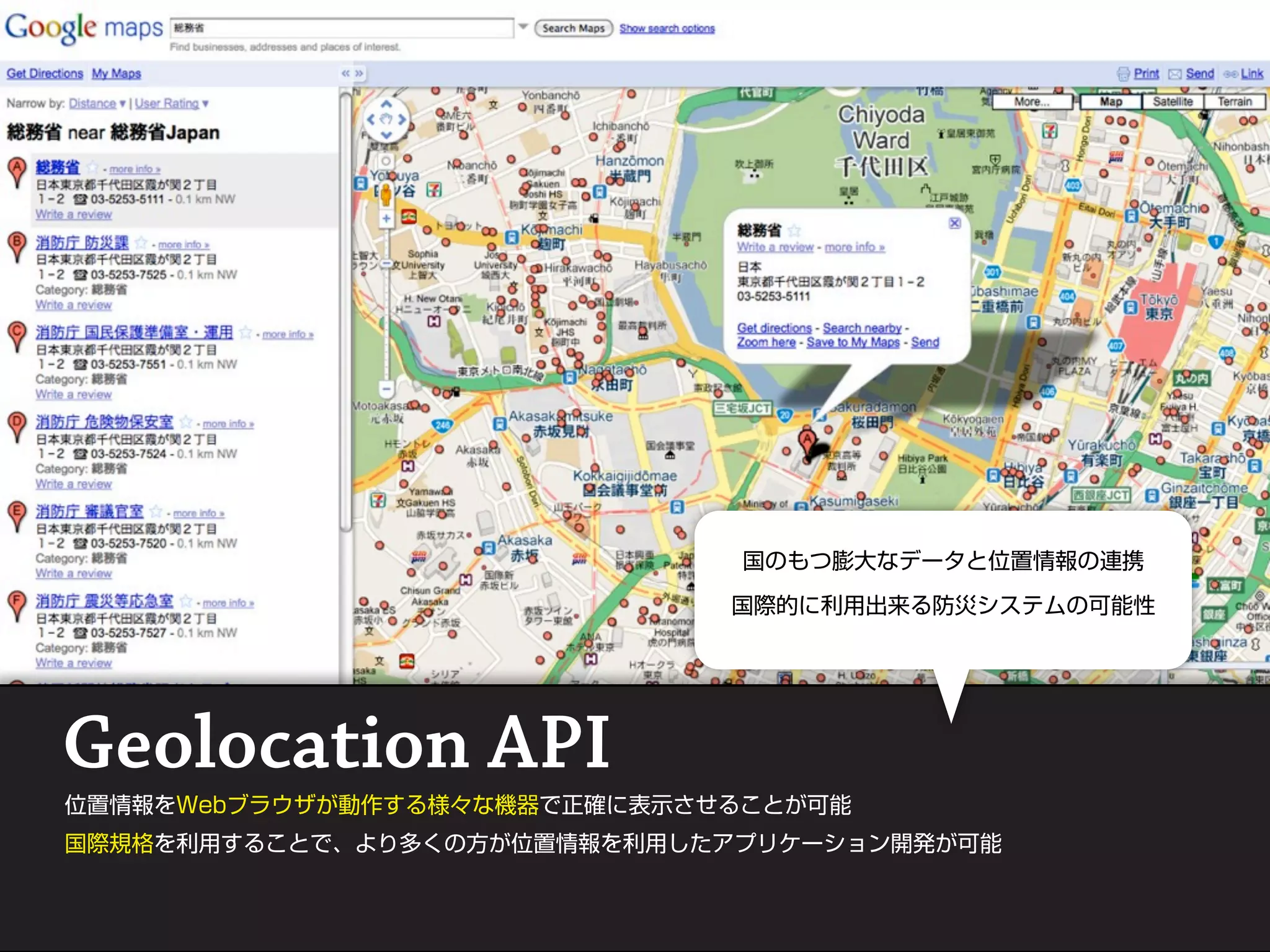The width and height of the screenshot is (1270, 952).
Task: Open 消防庁 危険物保安室 result link
Action: point(104,422)
